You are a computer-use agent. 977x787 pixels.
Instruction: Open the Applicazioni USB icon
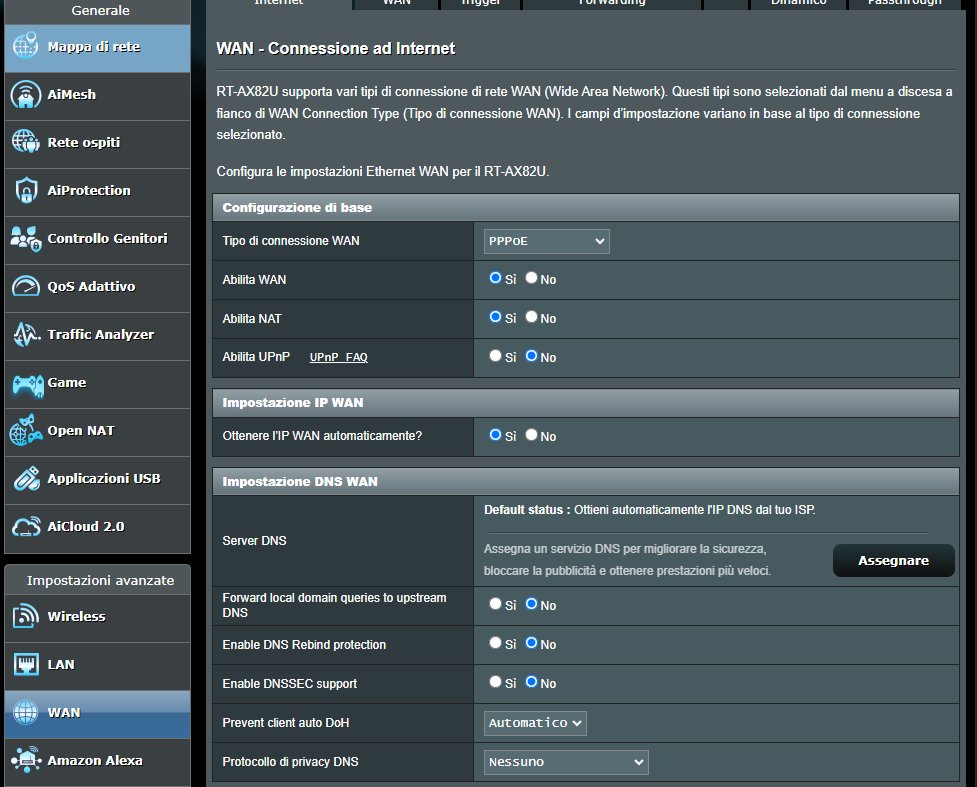pos(26,479)
